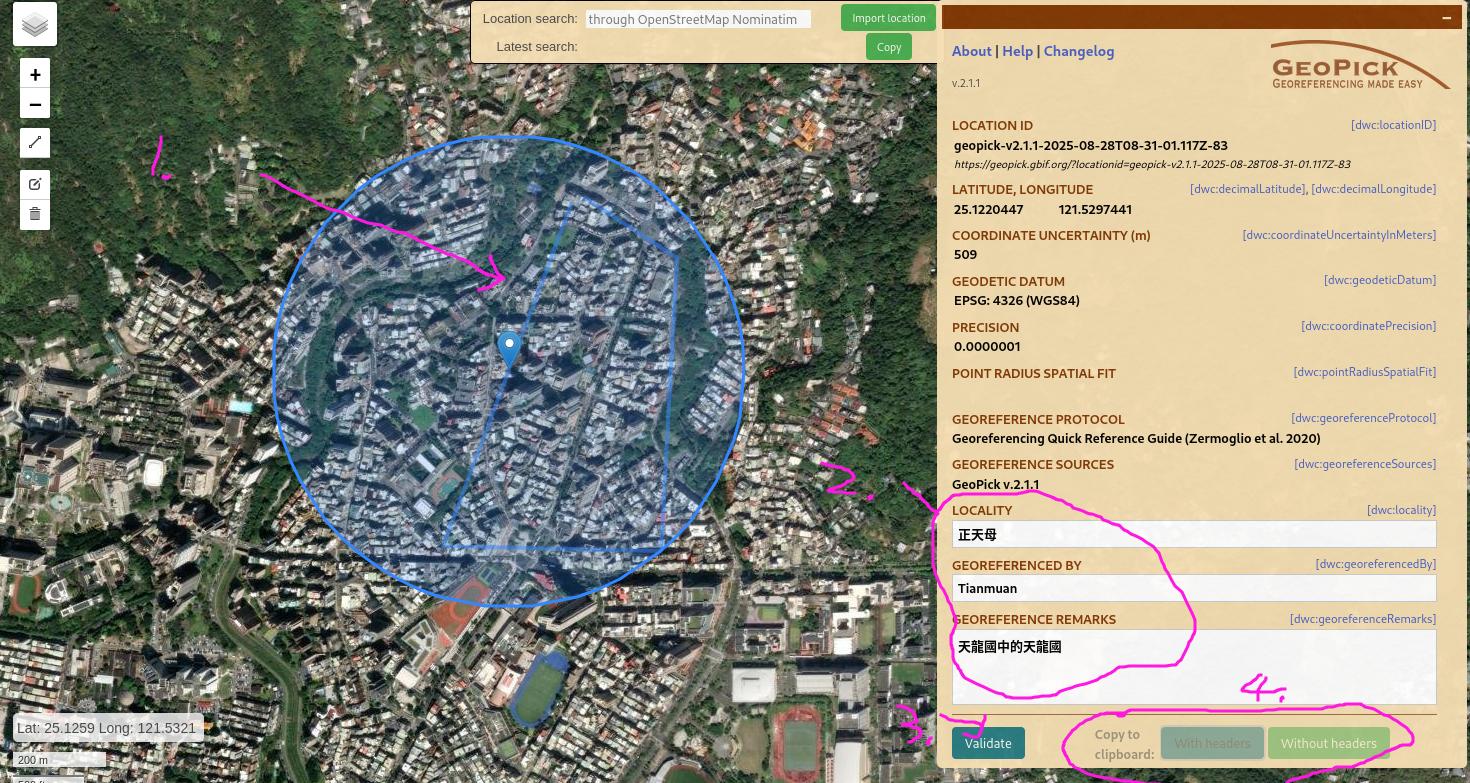Open the dwc:coordinateUncertaintyInMeters reference link
Screen dimensions: 1470x783
(x=1338, y=235)
